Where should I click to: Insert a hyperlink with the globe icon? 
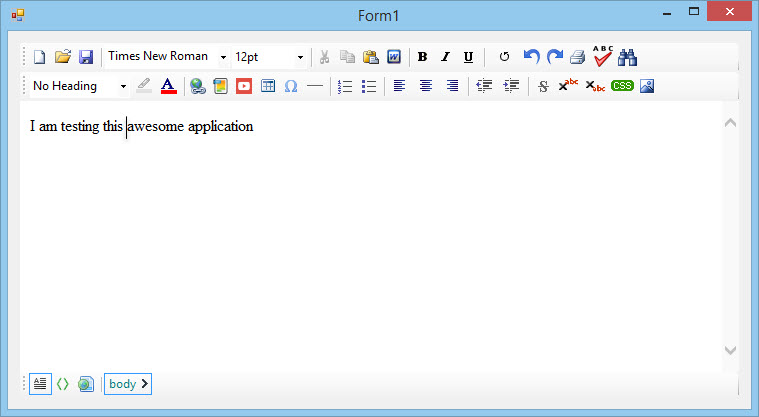pyautogui.click(x=197, y=86)
